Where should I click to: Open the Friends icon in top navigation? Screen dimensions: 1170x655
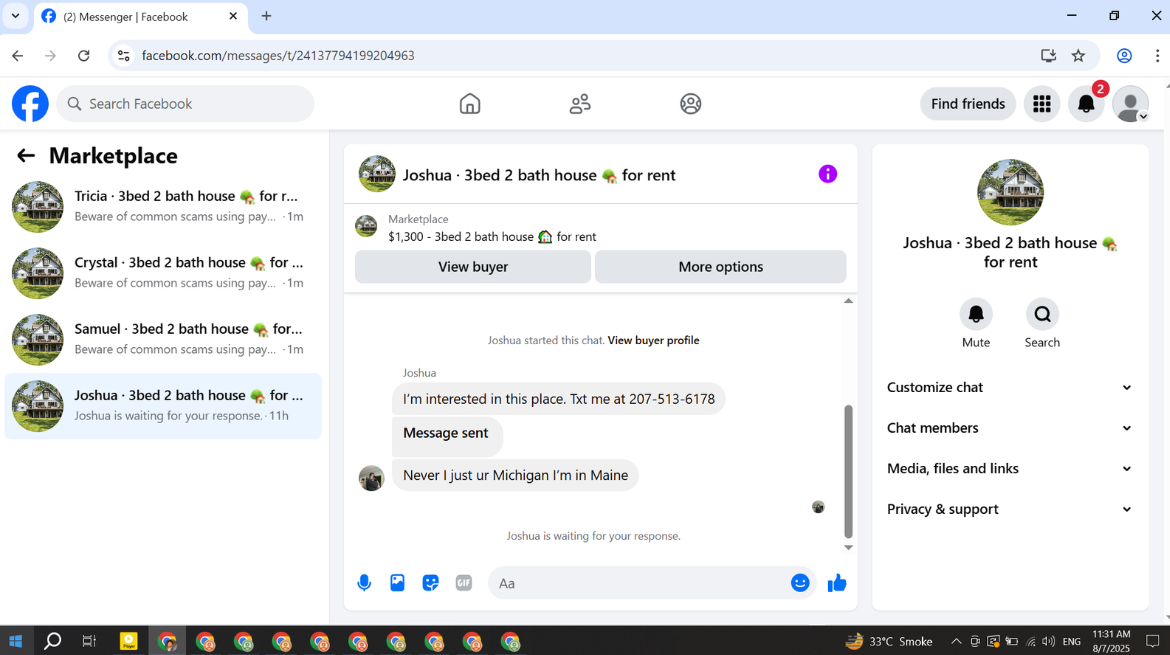point(580,104)
